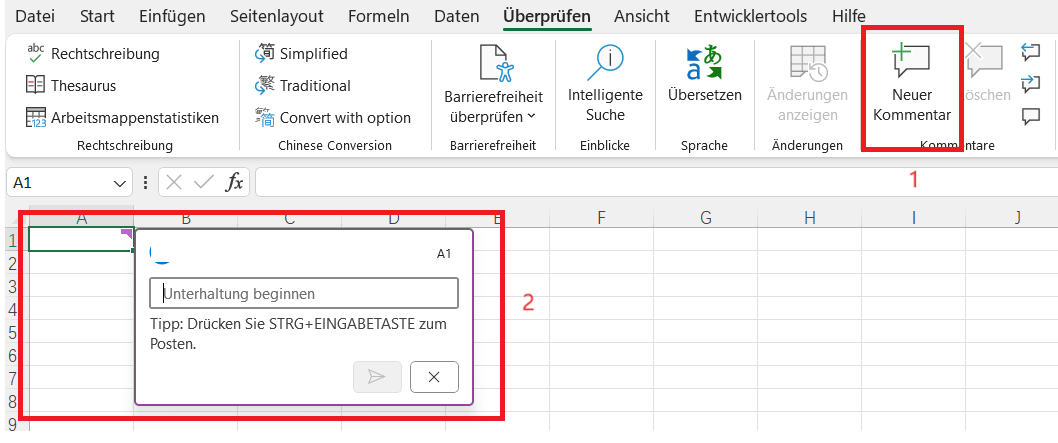Add a Neuer Kommentar

point(912,84)
